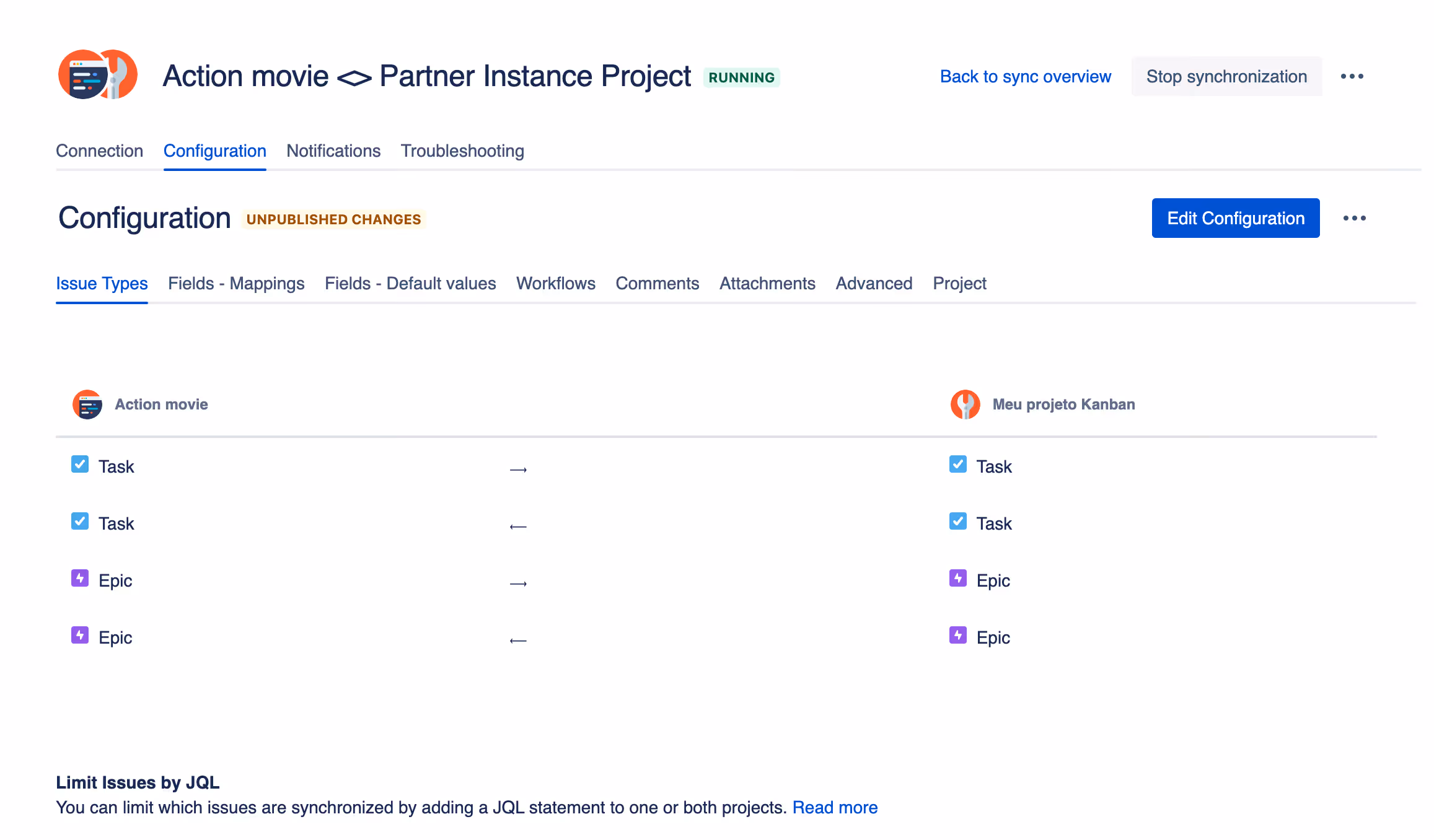
Task: Click the Action movie project avatar icon
Action: click(x=87, y=405)
